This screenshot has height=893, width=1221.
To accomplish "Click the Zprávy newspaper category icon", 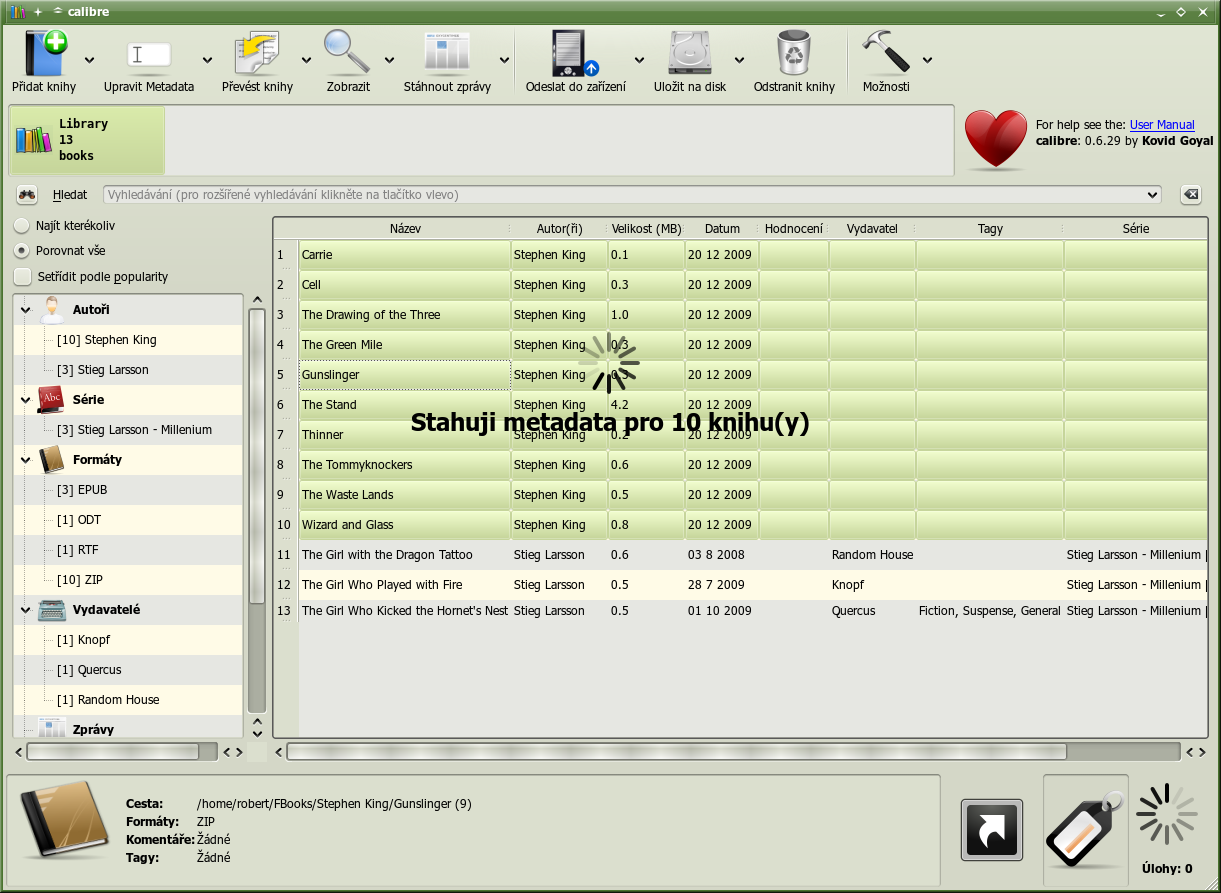I will (x=52, y=728).
